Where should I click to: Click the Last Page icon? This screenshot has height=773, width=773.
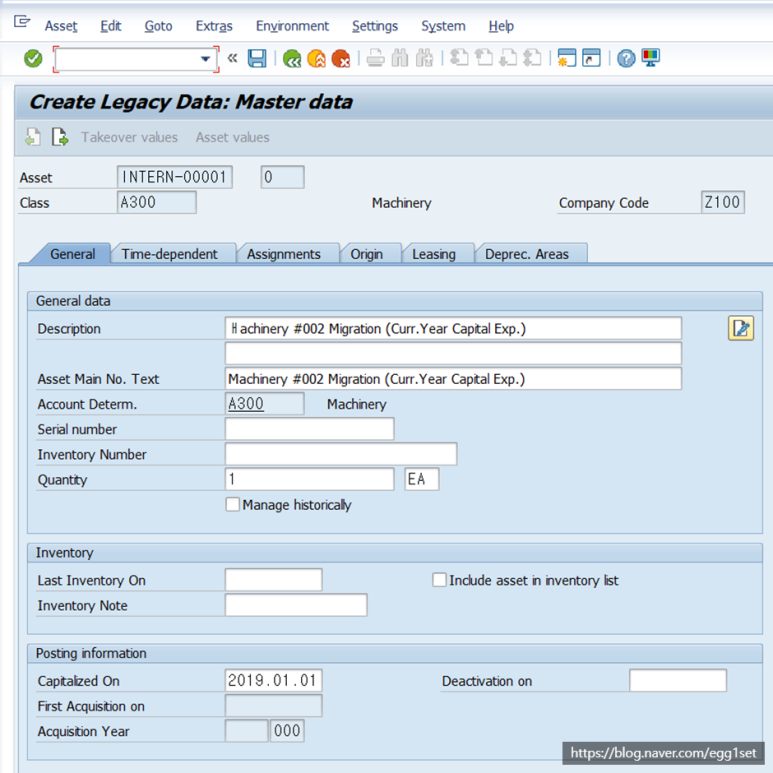(x=532, y=58)
